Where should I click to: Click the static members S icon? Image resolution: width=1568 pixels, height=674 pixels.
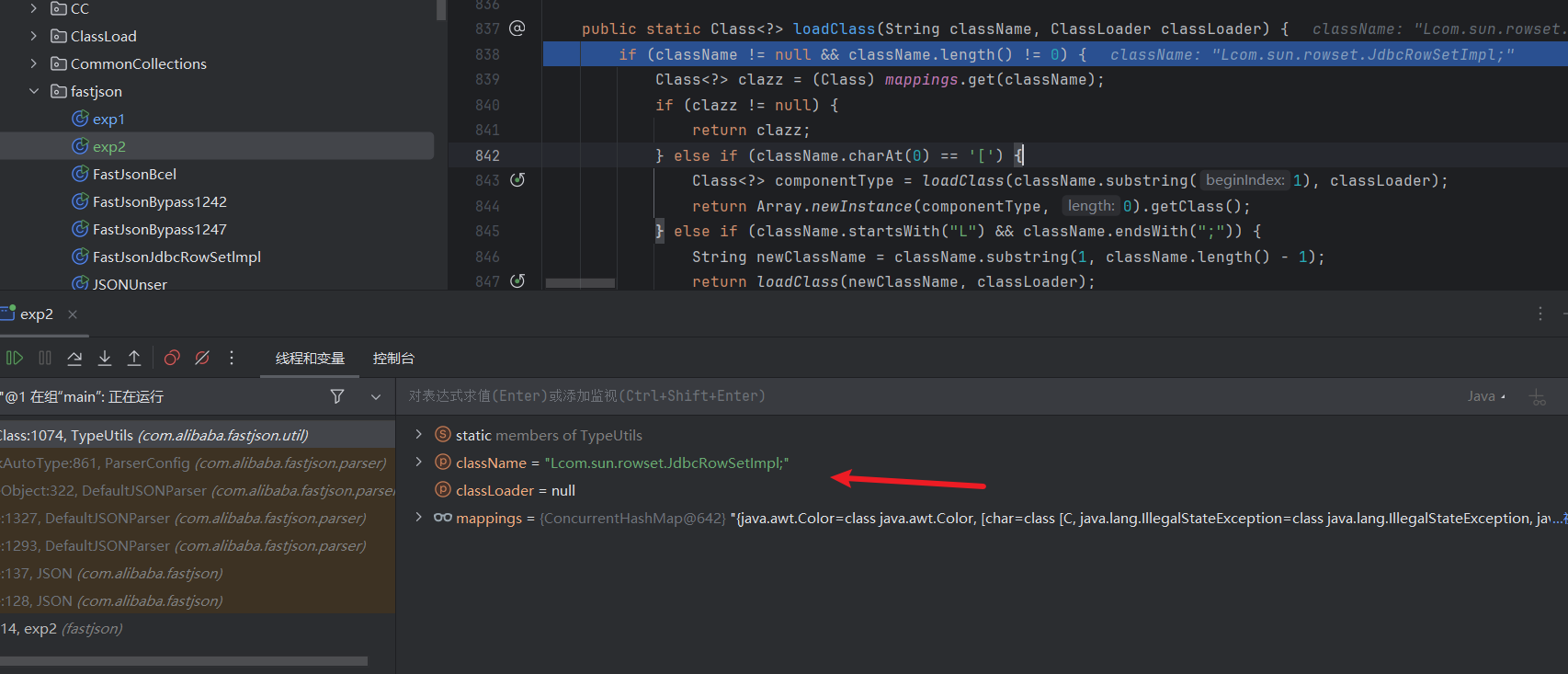[x=443, y=434]
